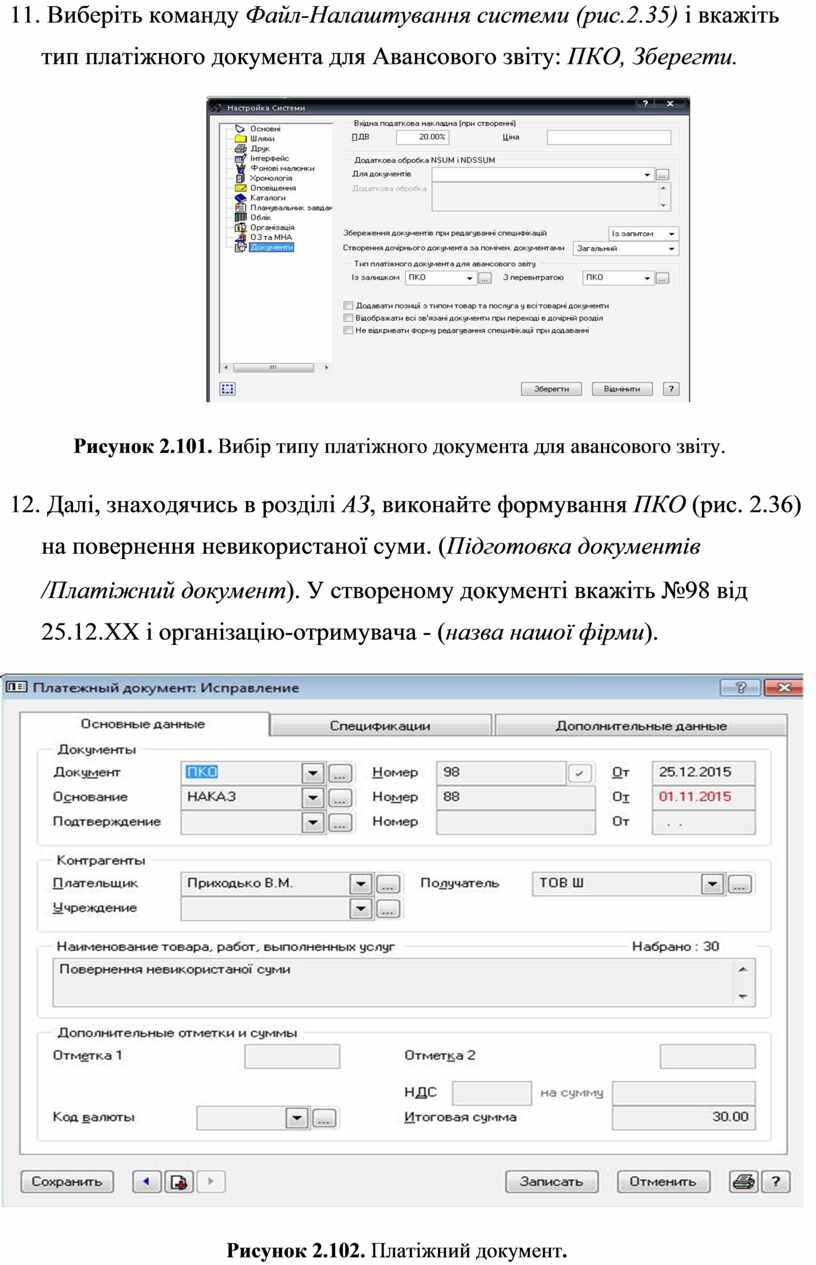The image size is (816, 1265).
Task: Expand Подтверждение dropdown arrow
Action: click(x=314, y=822)
